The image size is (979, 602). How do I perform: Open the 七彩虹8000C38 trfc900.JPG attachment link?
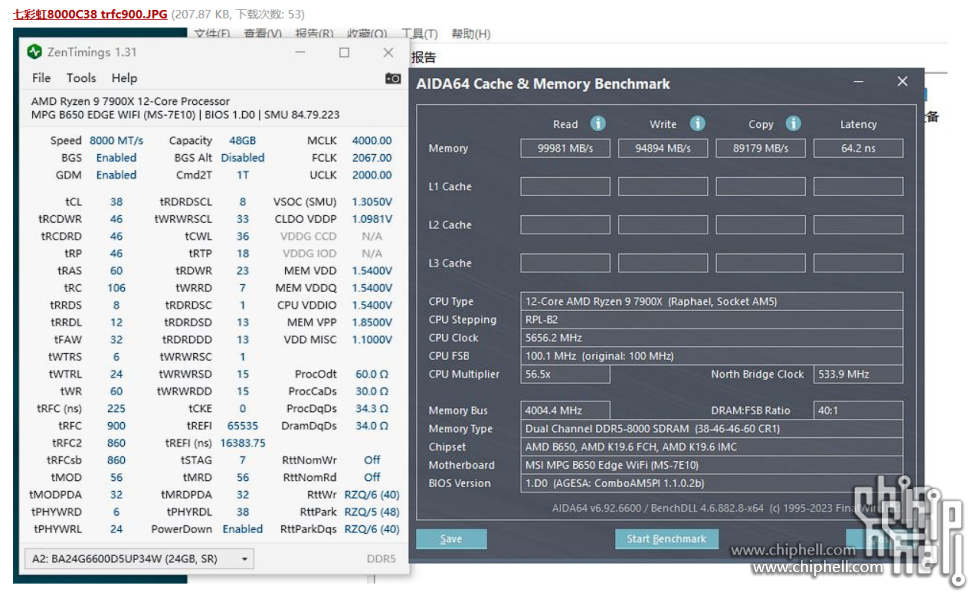click(90, 14)
